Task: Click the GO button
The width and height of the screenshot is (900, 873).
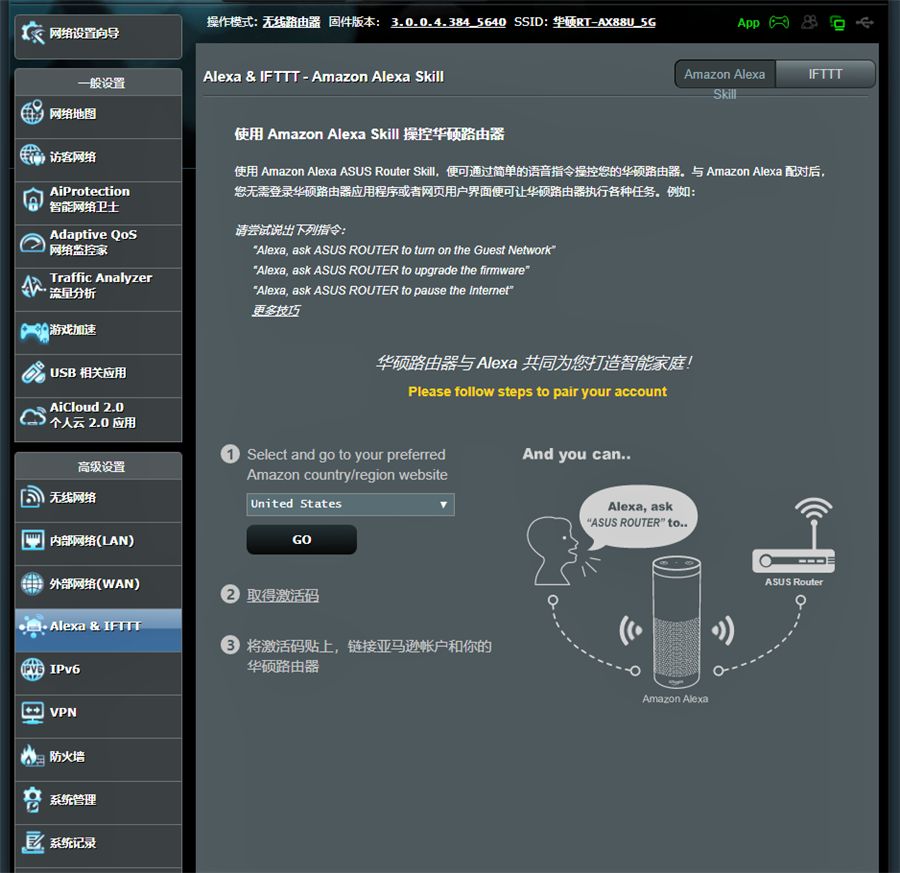Action: [x=301, y=540]
